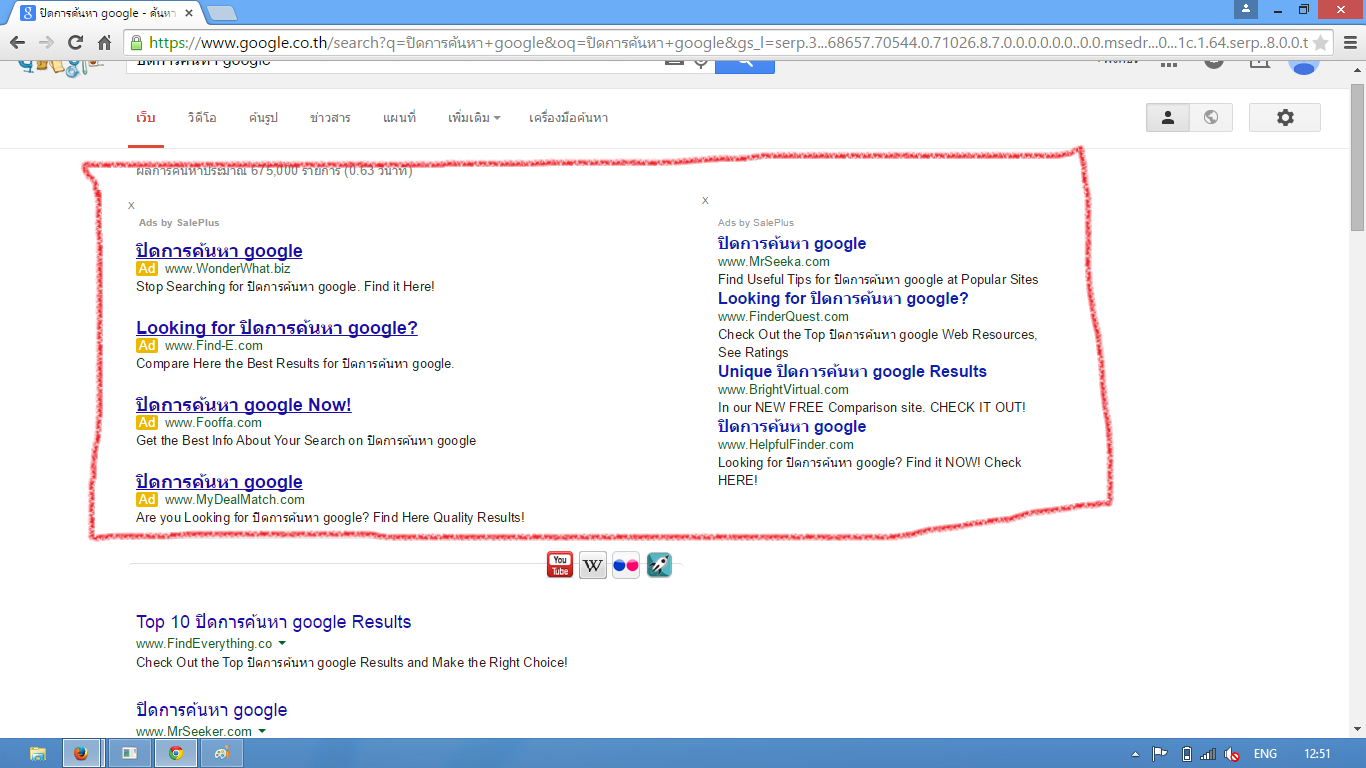Open the taskbar clock showing 12:51
Image resolution: width=1366 pixels, height=768 pixels.
[x=1318, y=754]
